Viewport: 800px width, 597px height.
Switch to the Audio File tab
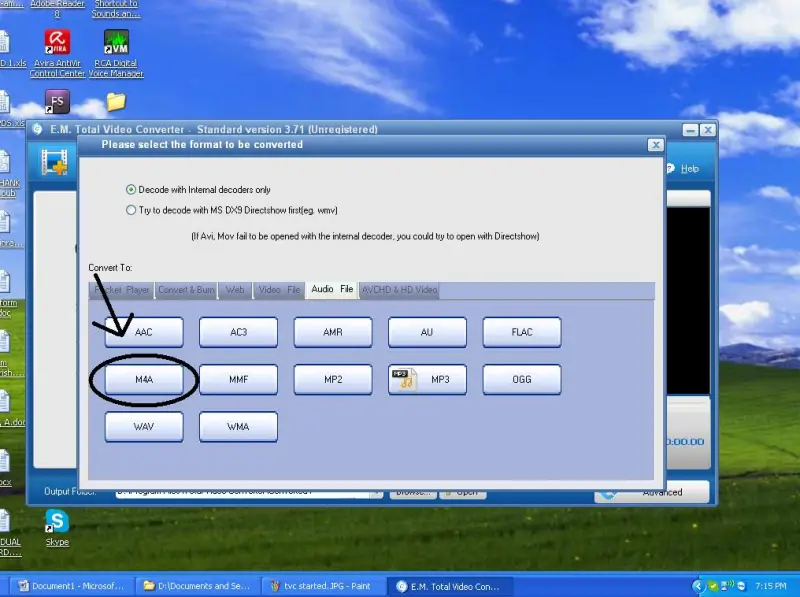coord(332,289)
